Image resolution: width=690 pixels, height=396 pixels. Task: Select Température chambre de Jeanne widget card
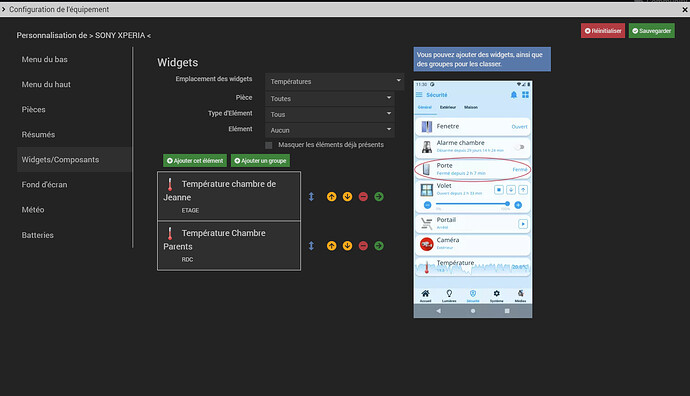coord(229,196)
